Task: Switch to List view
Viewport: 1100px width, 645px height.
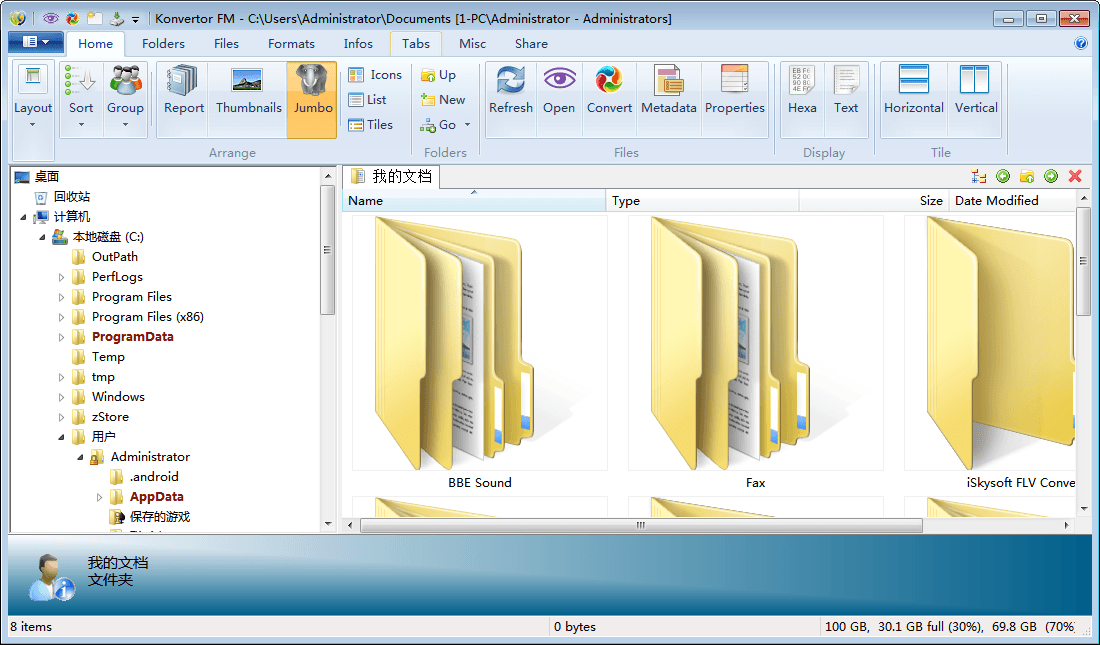Action: 367,100
